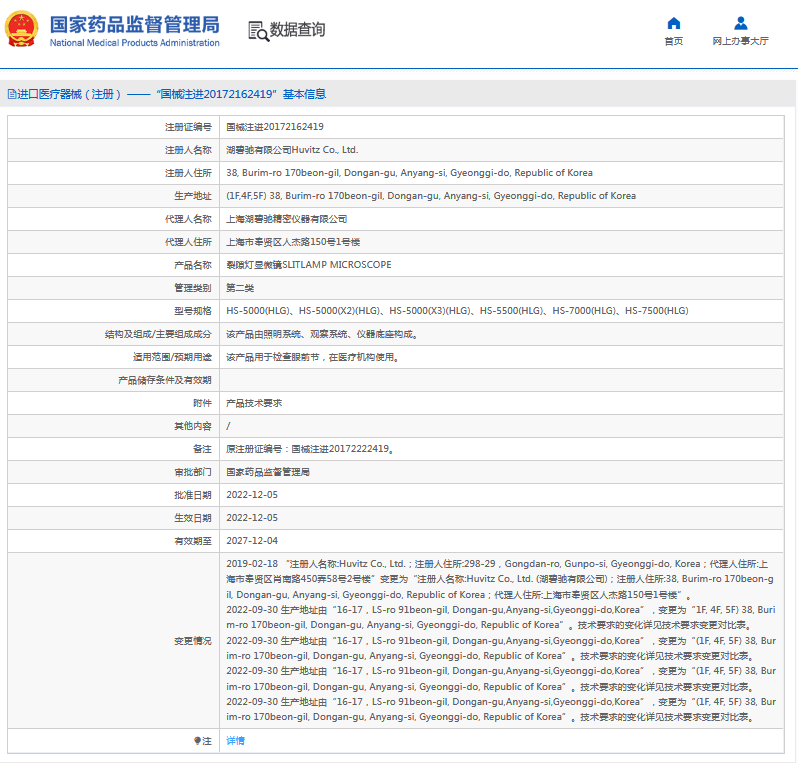The height and width of the screenshot is (763, 798).
Task: Select the 进口医疗器械（注册） breadcrumb title
Action: [69, 94]
